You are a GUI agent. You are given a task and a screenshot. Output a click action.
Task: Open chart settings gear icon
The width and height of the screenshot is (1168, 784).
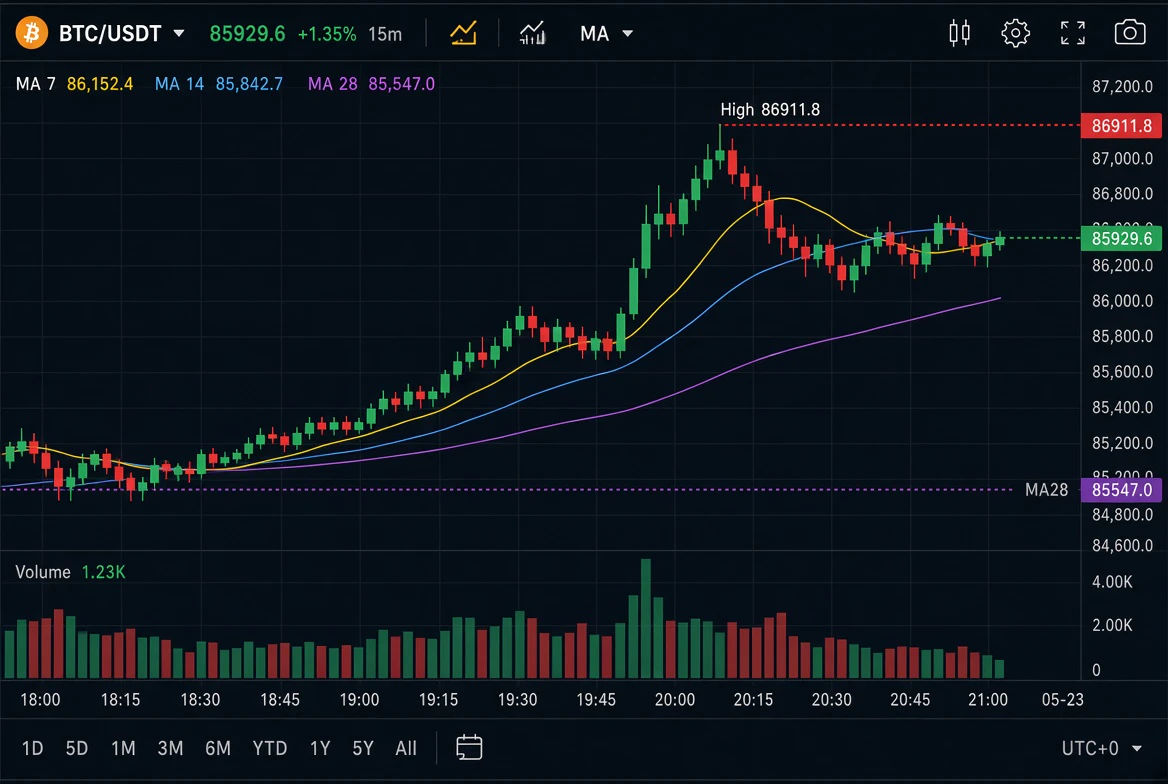(x=1015, y=34)
